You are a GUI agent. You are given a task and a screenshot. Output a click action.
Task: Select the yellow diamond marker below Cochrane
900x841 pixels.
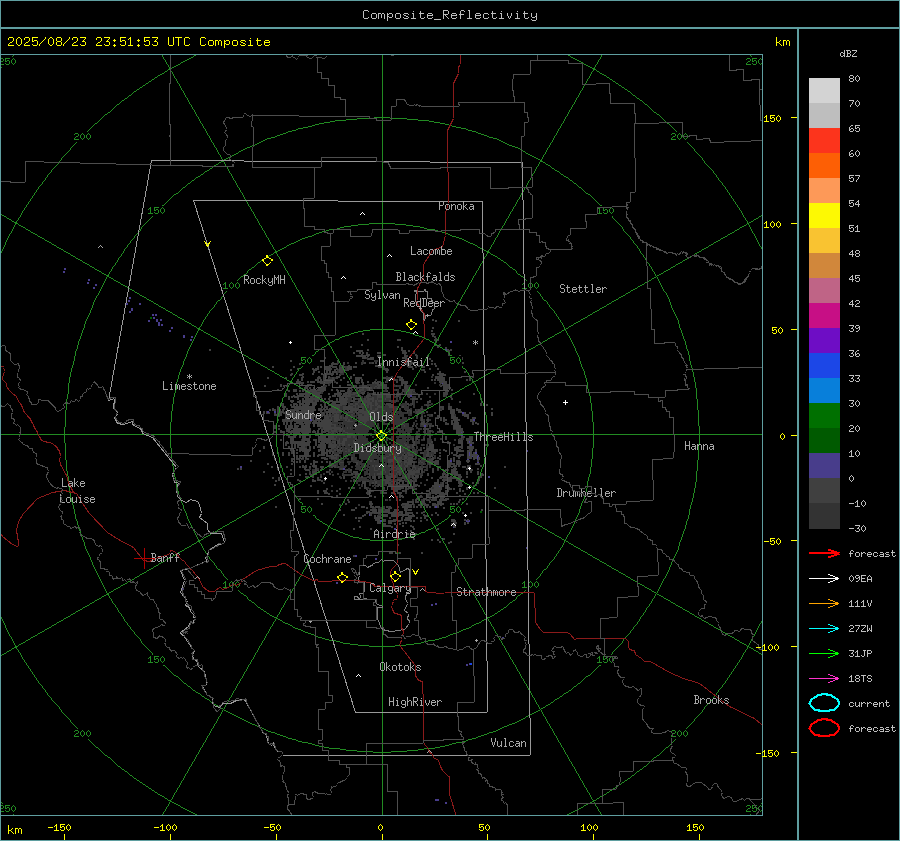click(x=342, y=577)
